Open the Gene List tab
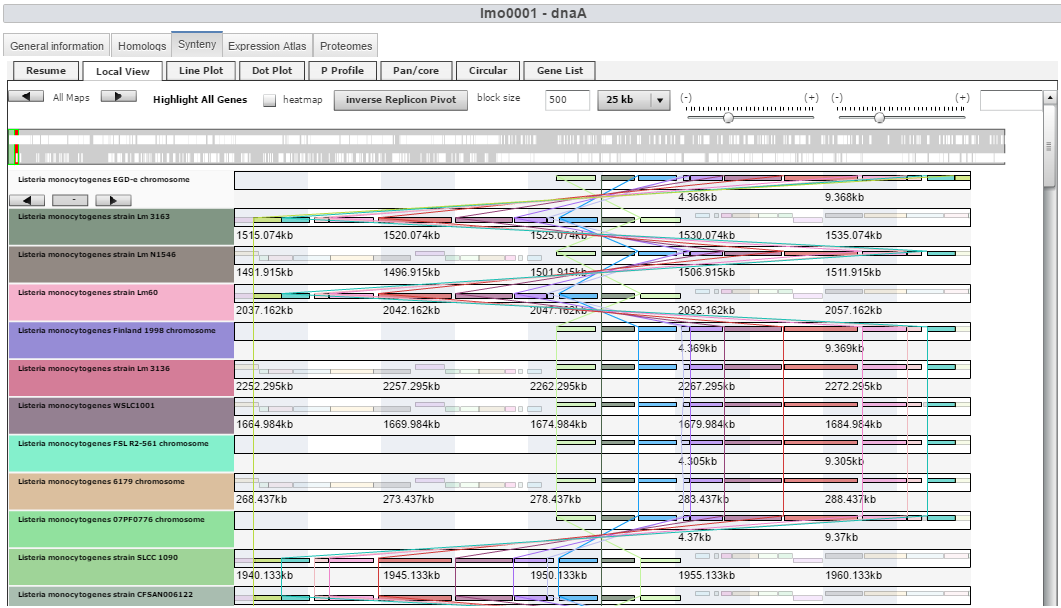The width and height of the screenshot is (1061, 608). tap(560, 71)
